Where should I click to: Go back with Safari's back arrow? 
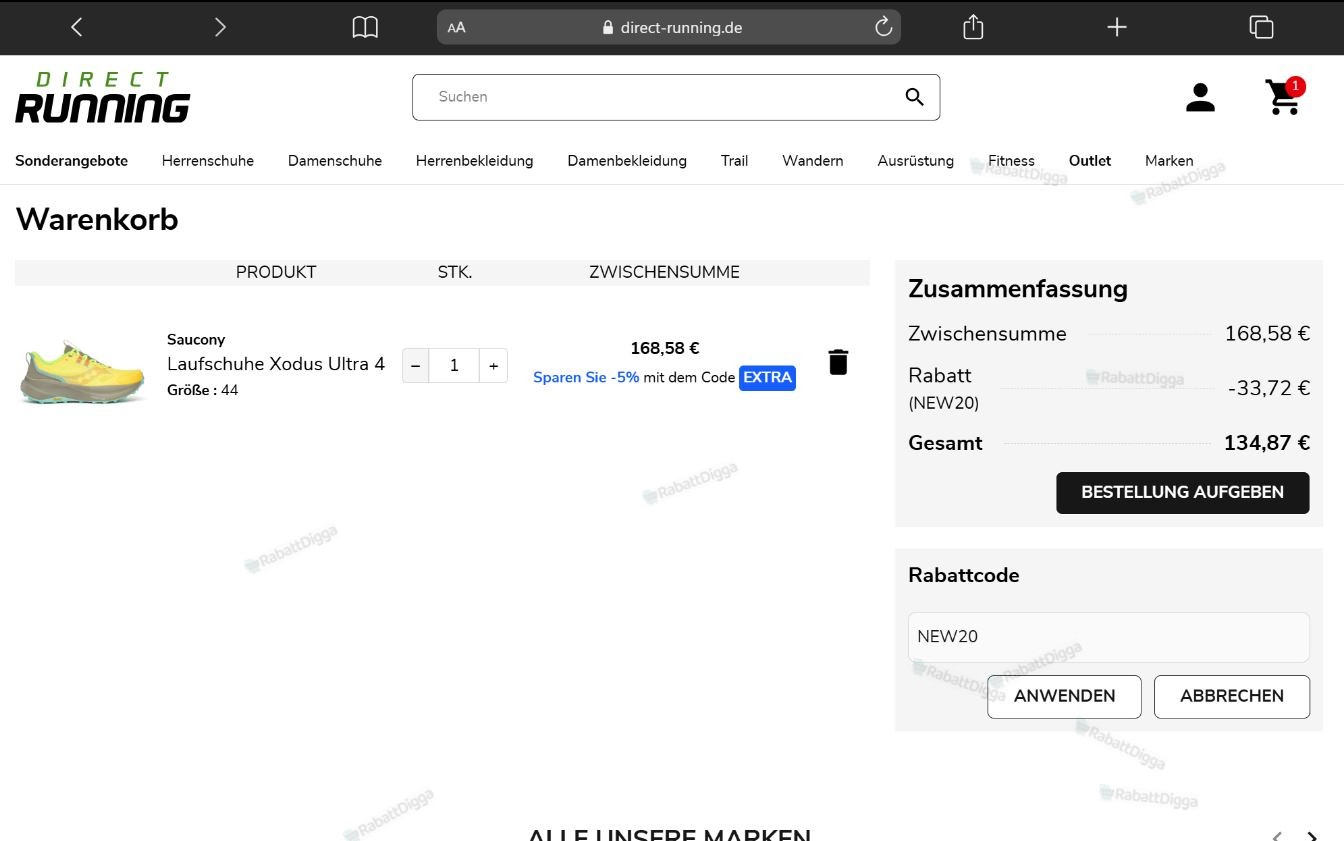77,27
